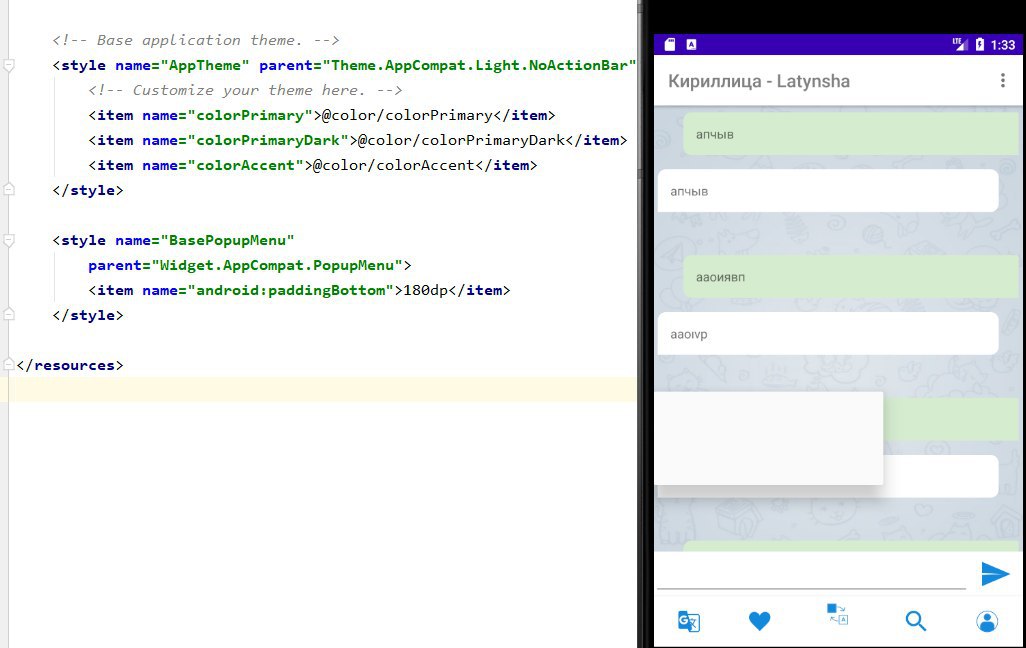Tap the keyboard 'A' status bar icon
Screen dimensions: 1026x648
point(692,45)
